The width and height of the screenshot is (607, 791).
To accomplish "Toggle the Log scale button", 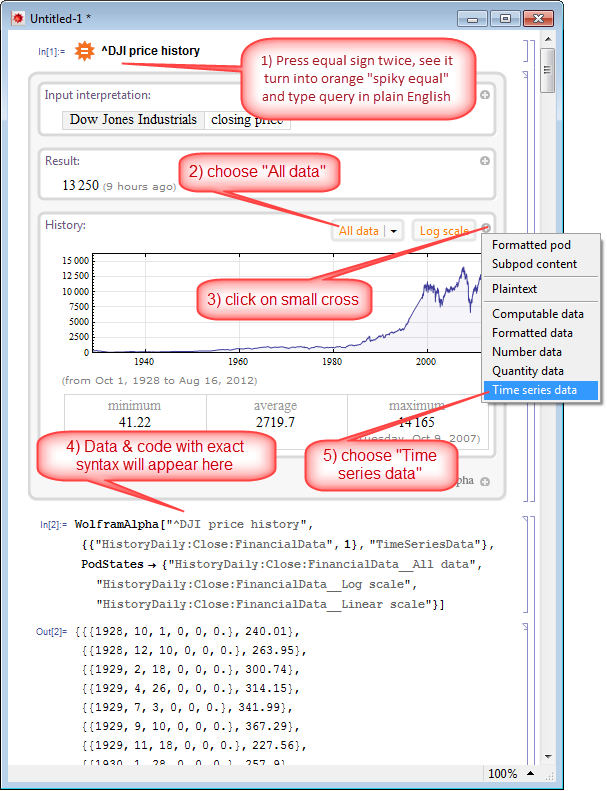I will (444, 231).
